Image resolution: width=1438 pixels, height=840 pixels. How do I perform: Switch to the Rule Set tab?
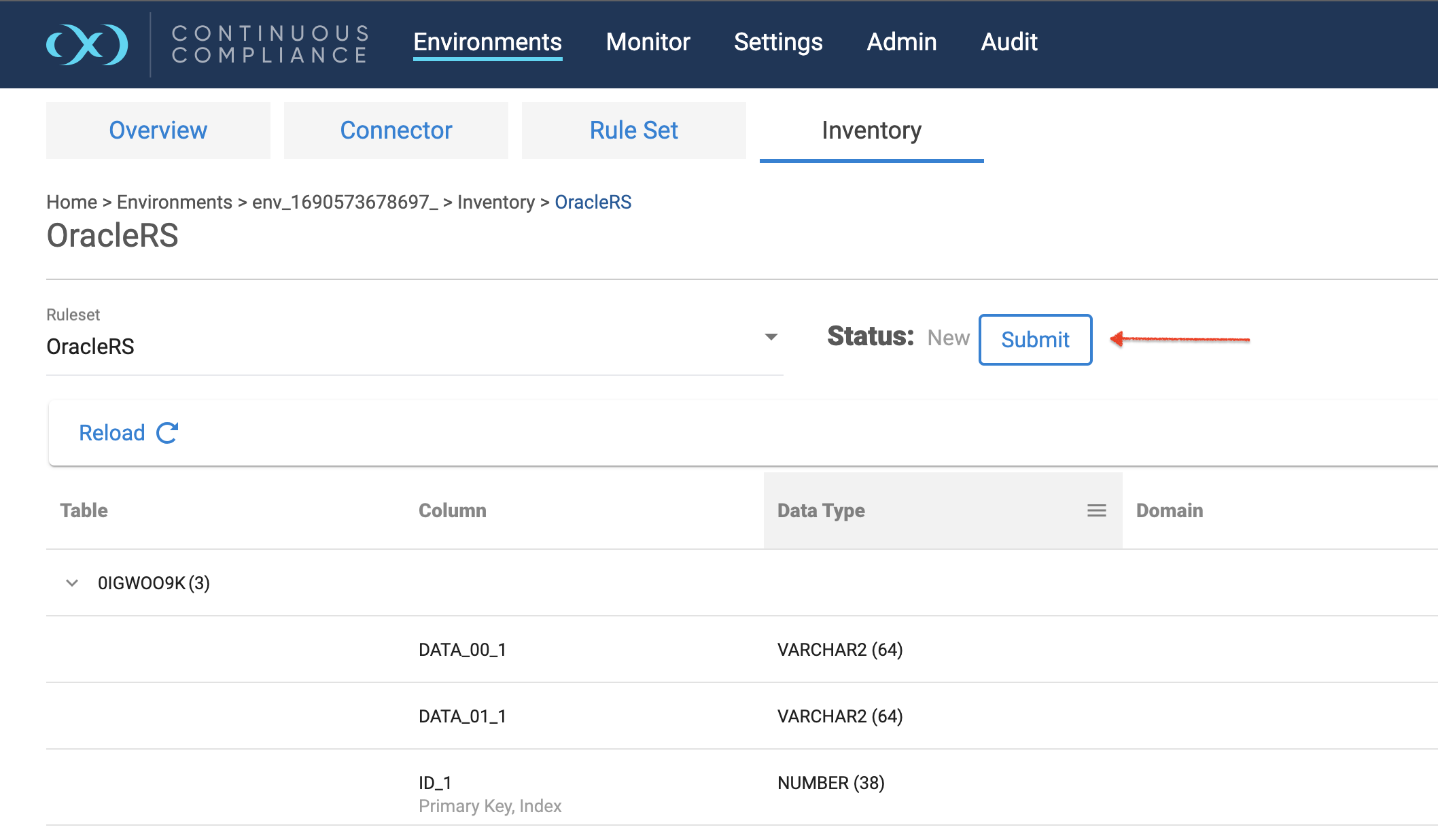tap(633, 130)
